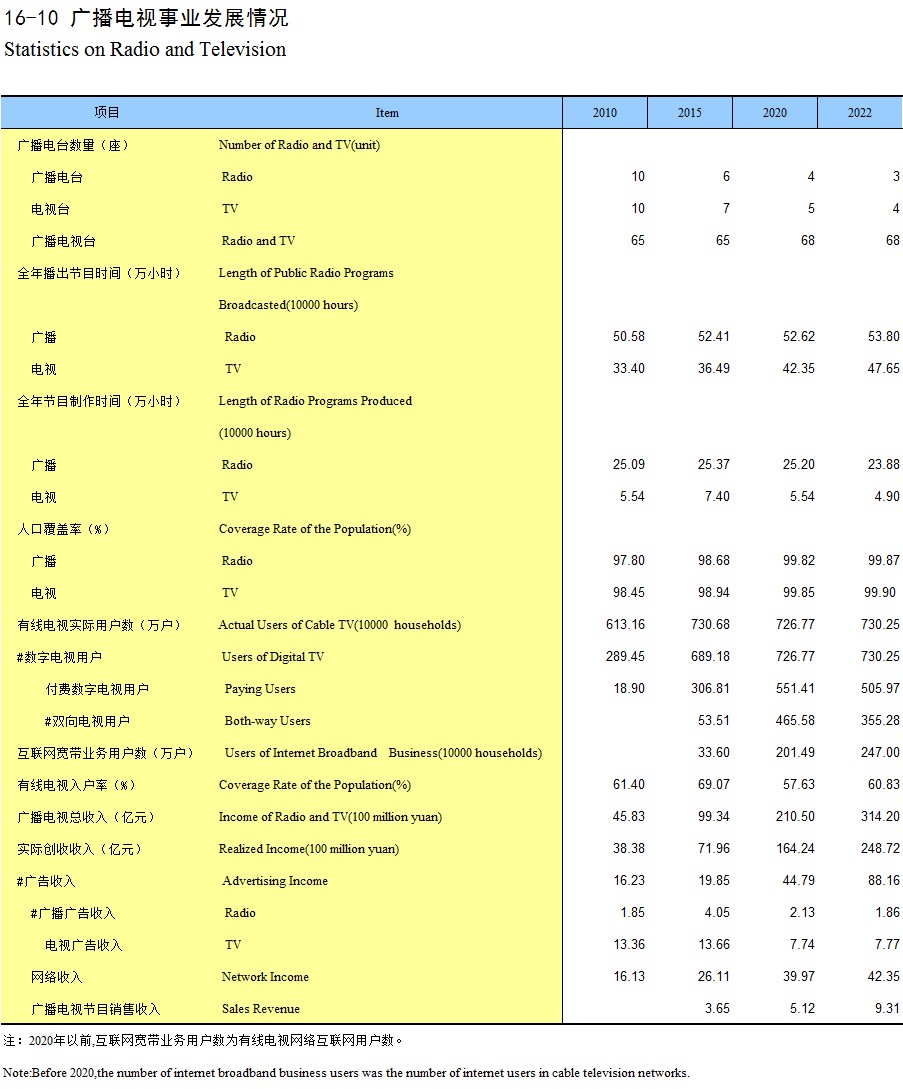
Task: Click value 88.16 for Advertising Income
Action: (884, 880)
